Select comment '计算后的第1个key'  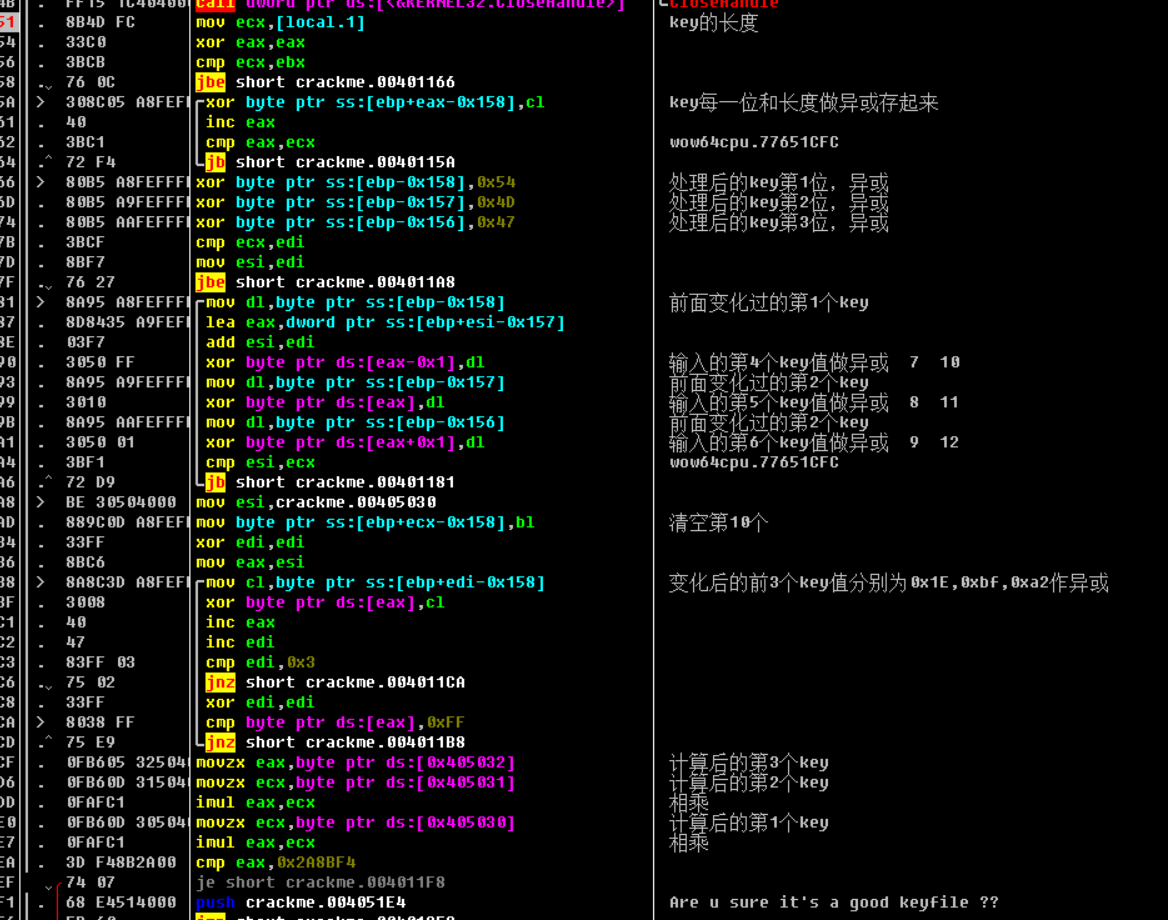pyautogui.click(x=748, y=822)
